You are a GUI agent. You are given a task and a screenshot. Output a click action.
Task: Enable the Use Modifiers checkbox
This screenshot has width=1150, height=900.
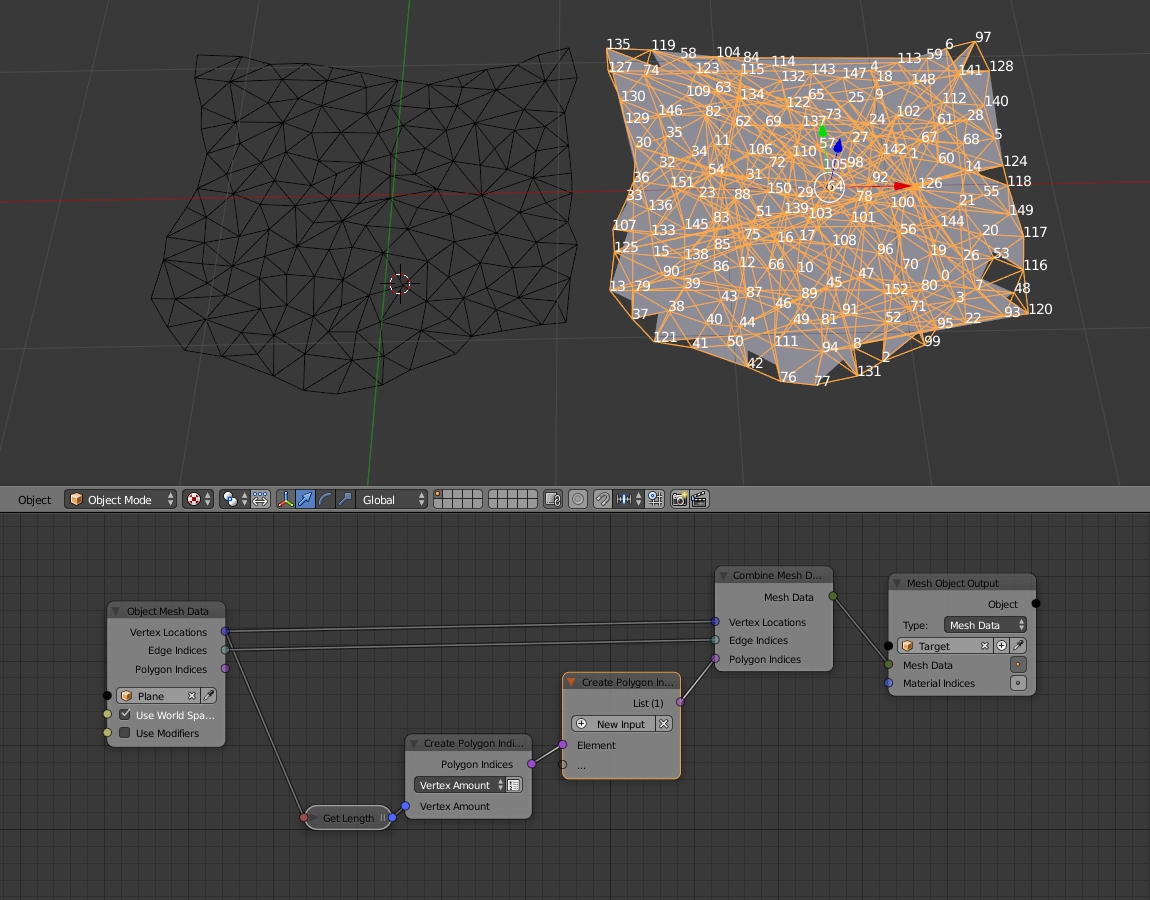point(125,733)
